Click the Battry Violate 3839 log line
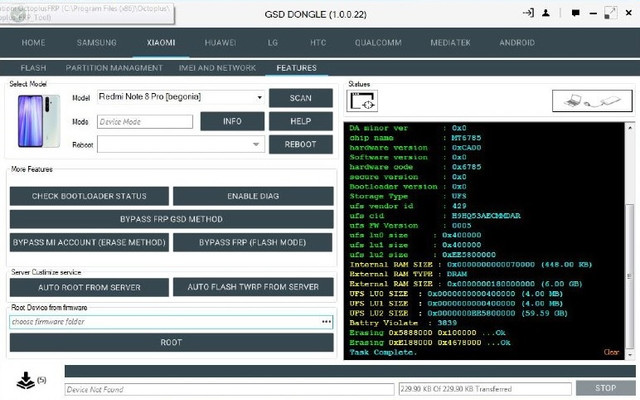Image resolution: width=640 pixels, height=400 pixels. pos(403,323)
